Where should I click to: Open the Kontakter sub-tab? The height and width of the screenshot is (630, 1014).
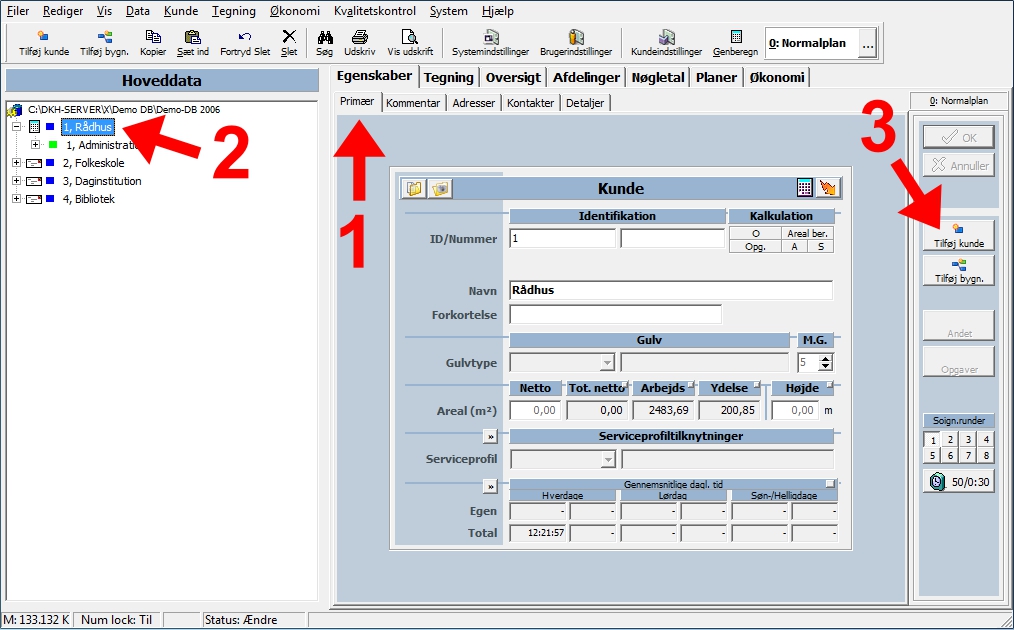[530, 103]
